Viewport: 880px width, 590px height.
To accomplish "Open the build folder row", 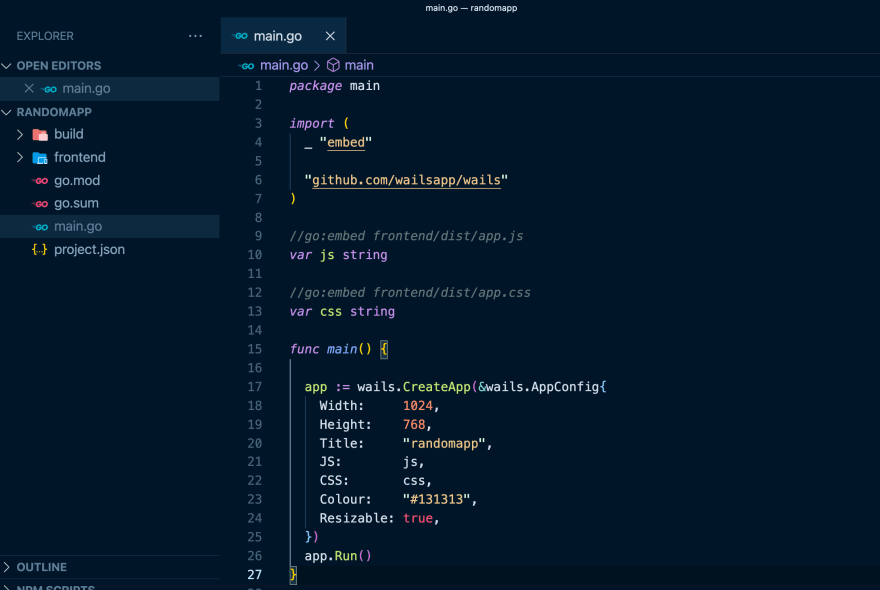I will click(x=109, y=135).
